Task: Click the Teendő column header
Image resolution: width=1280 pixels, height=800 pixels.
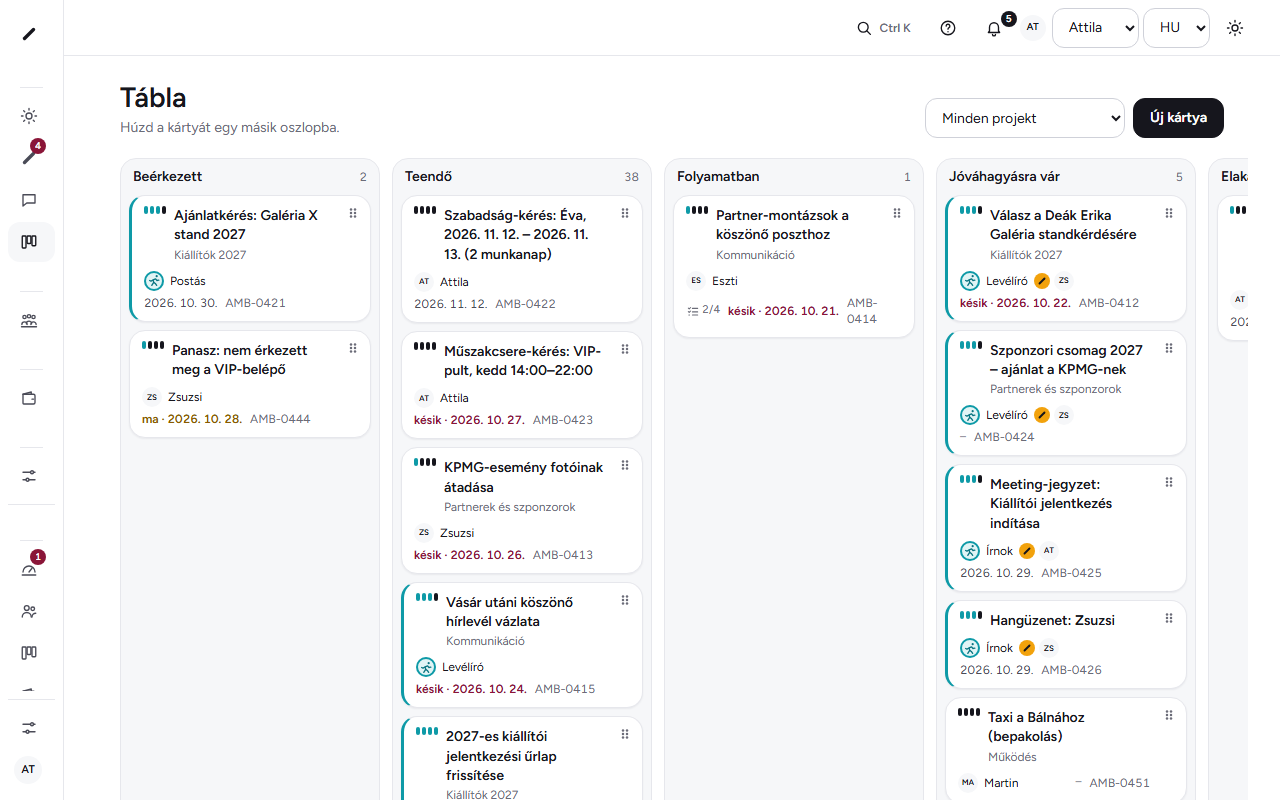Action: 428,177
